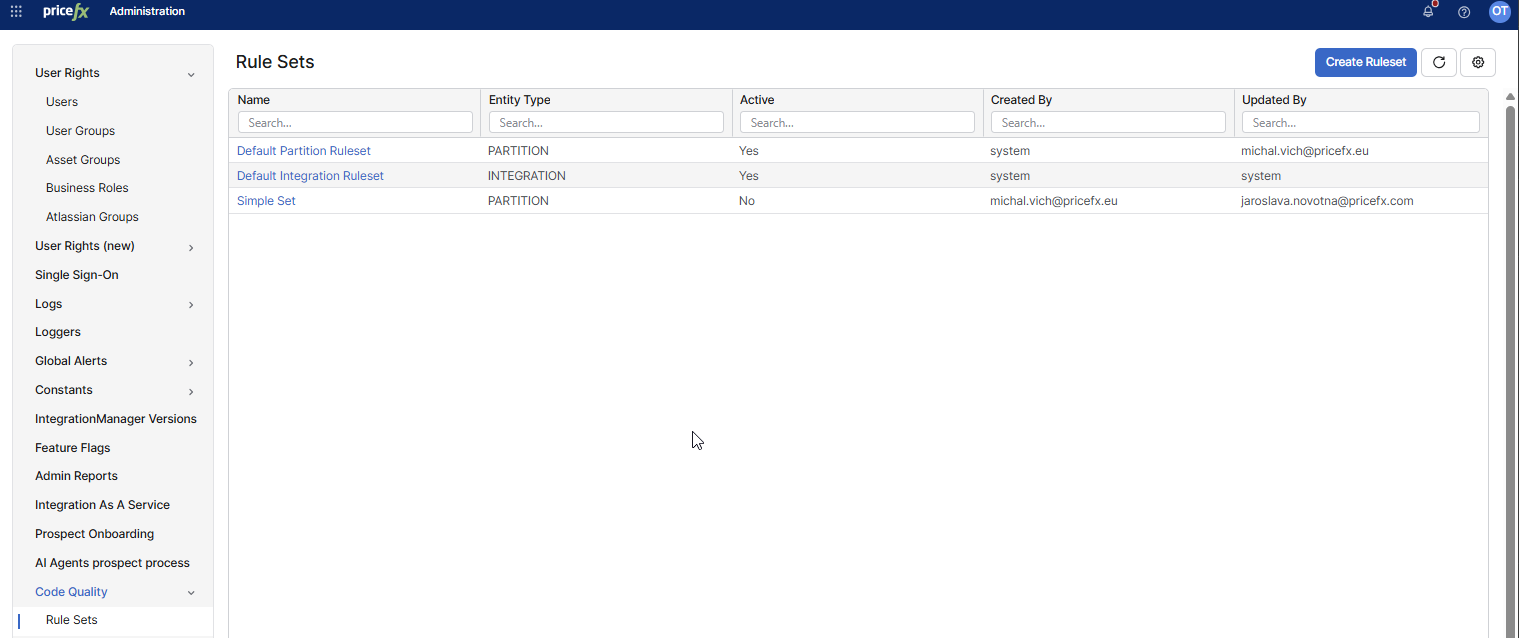
Task: Go to Feature Flags page
Action: tap(72, 448)
